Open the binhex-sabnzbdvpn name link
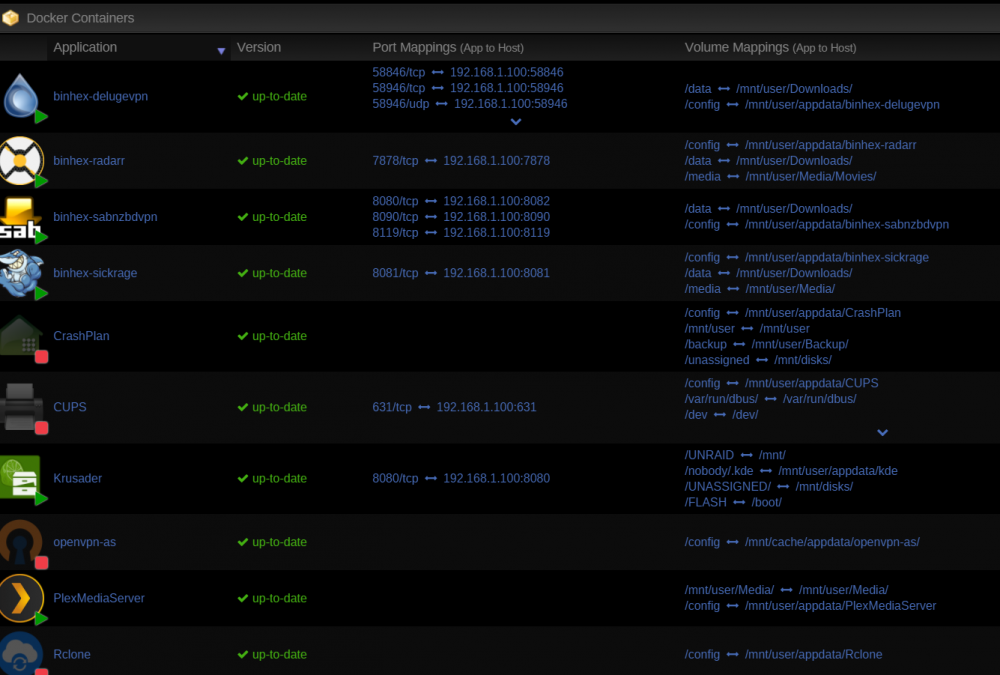Image resolution: width=1000 pixels, height=675 pixels. point(105,217)
